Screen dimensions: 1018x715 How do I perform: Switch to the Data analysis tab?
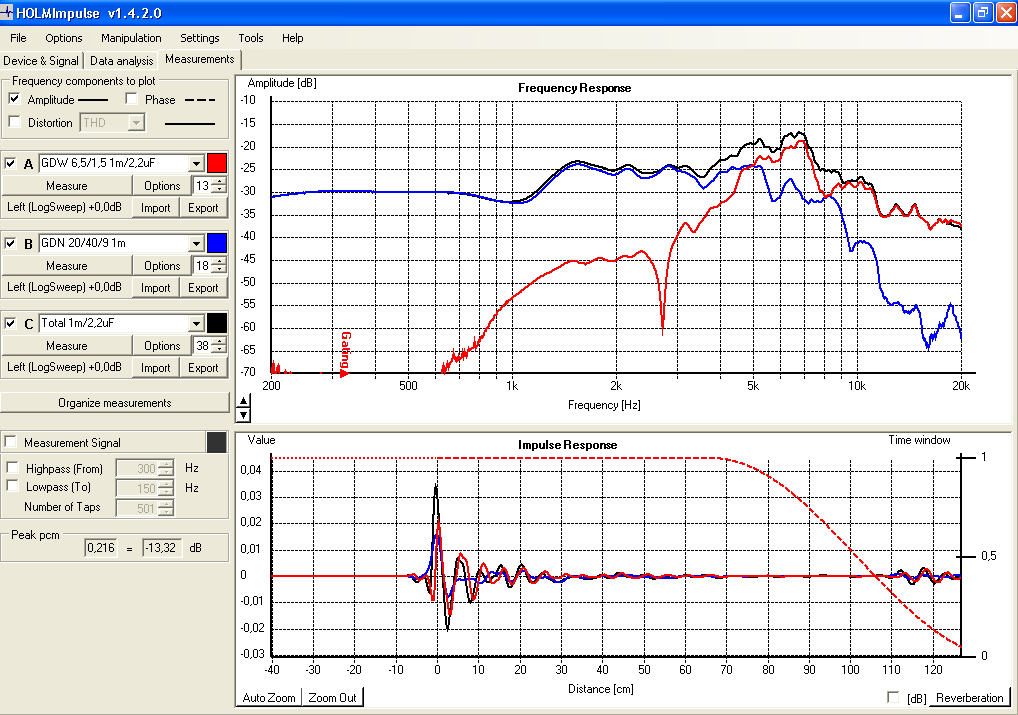121,60
